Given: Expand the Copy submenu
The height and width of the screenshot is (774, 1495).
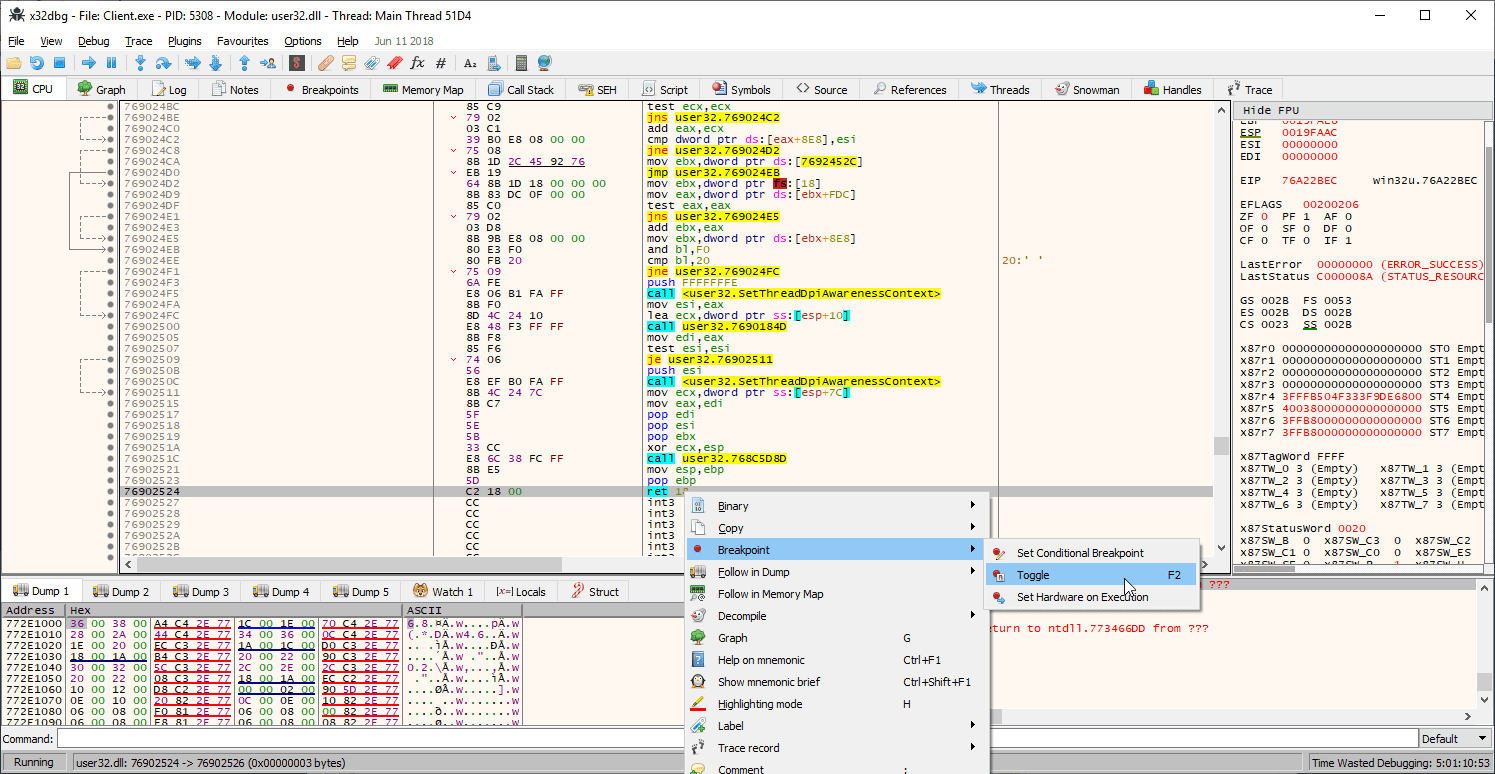Looking at the screenshot, I should tap(836, 528).
